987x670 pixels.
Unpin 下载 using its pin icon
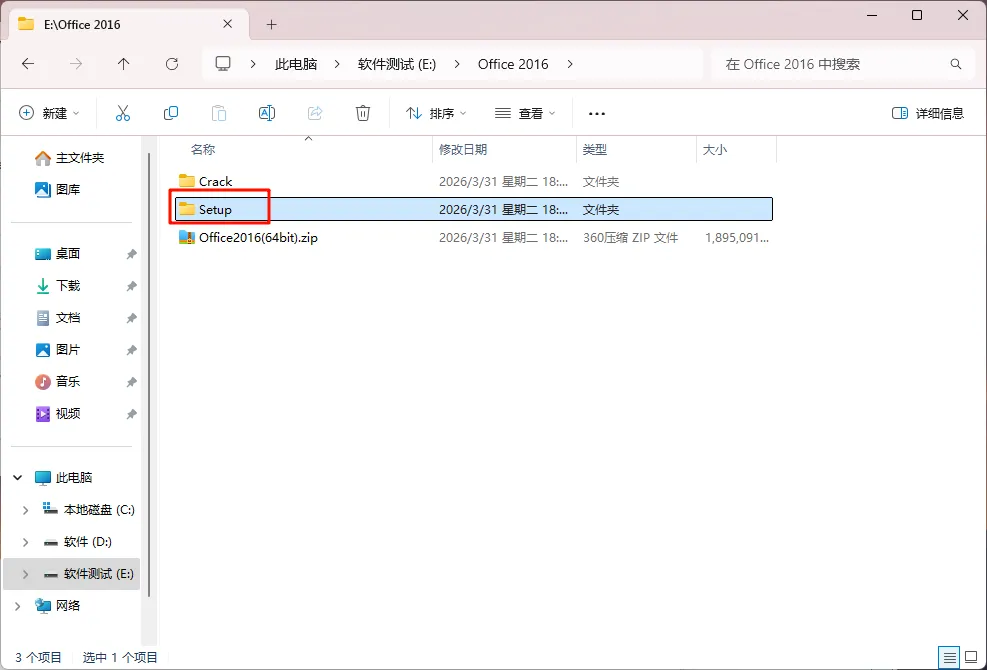tap(131, 286)
